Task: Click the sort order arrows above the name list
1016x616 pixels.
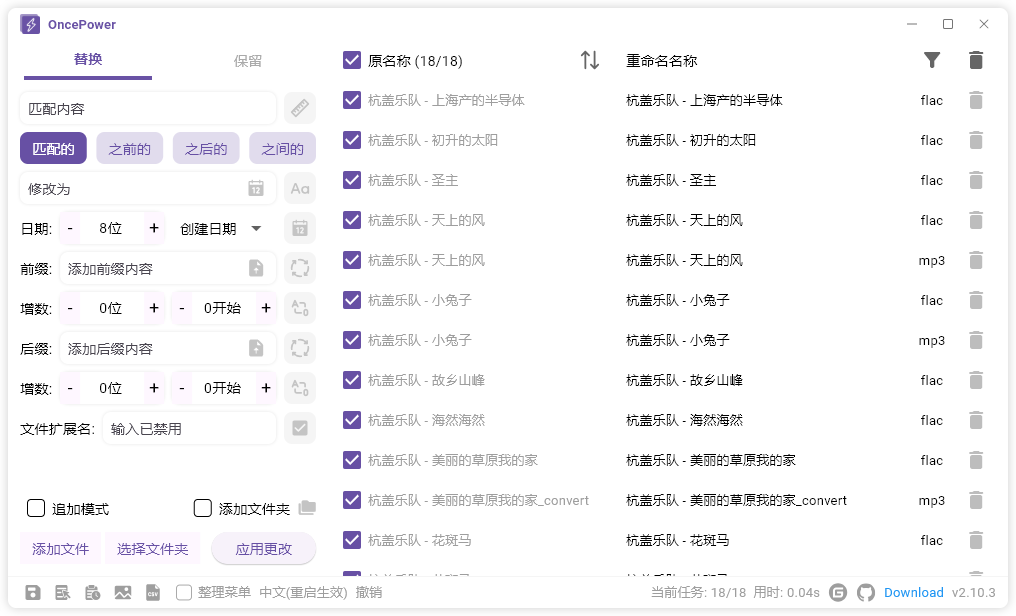Action: pos(590,60)
